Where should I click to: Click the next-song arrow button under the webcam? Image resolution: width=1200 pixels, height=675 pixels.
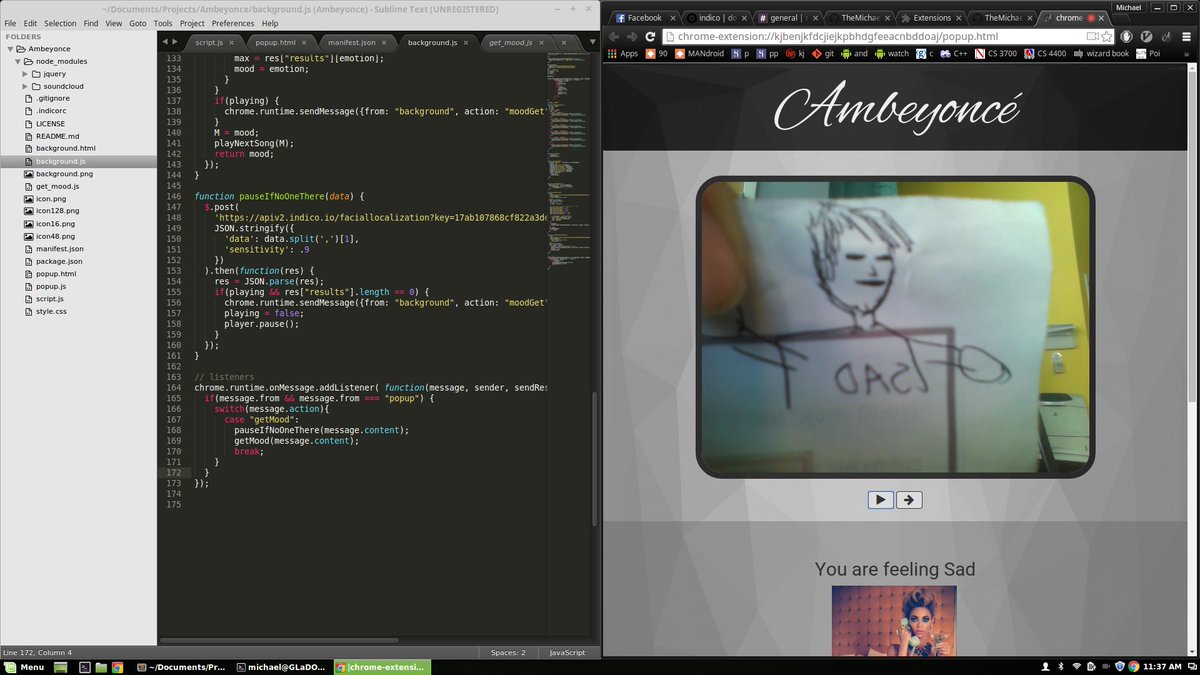(x=909, y=499)
